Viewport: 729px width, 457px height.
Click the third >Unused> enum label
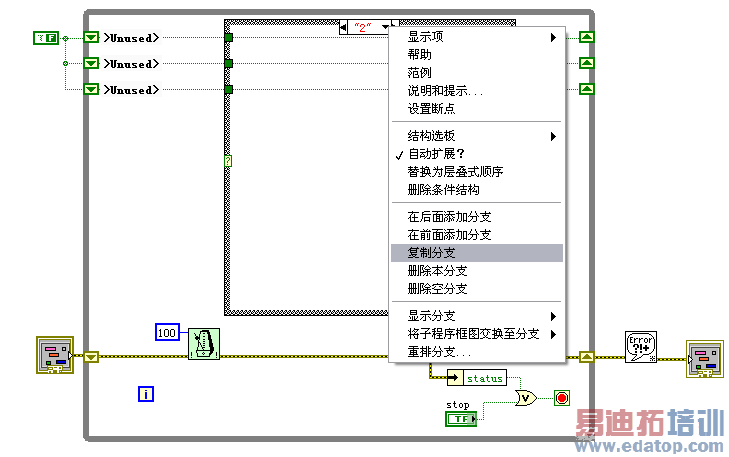pyautogui.click(x=132, y=90)
